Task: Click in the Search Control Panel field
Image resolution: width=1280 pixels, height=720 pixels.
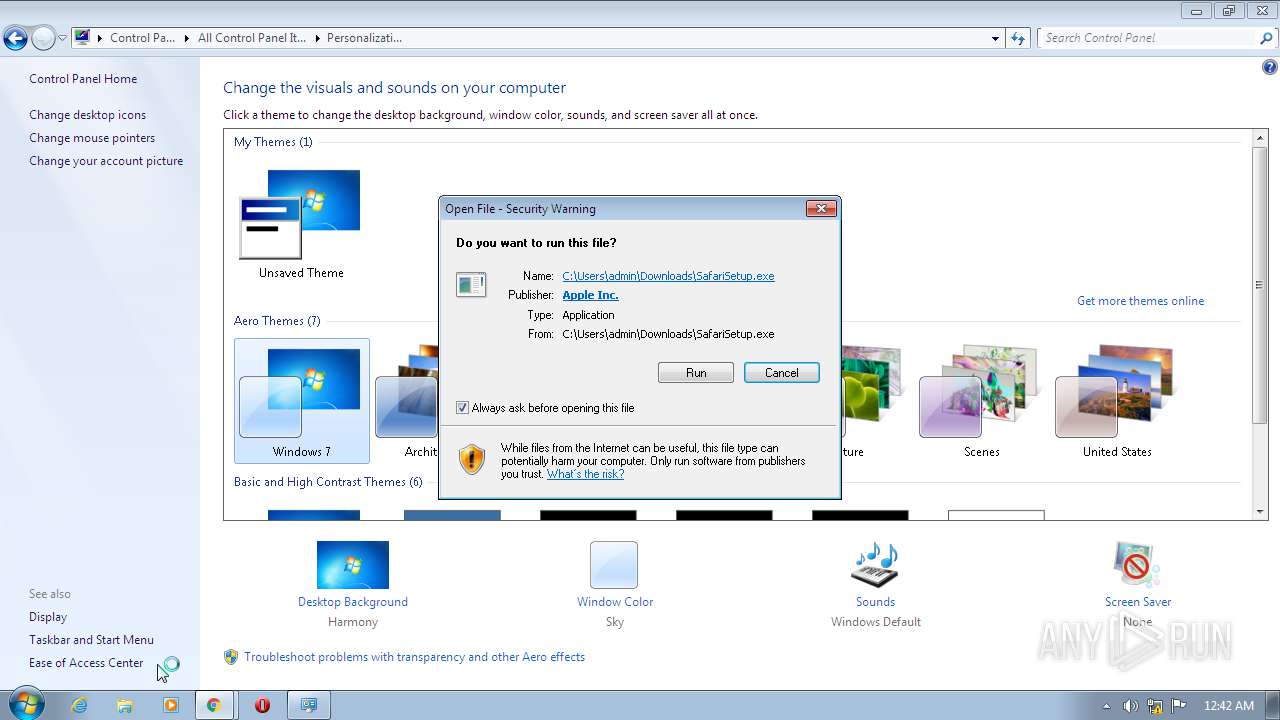Action: click(1148, 38)
